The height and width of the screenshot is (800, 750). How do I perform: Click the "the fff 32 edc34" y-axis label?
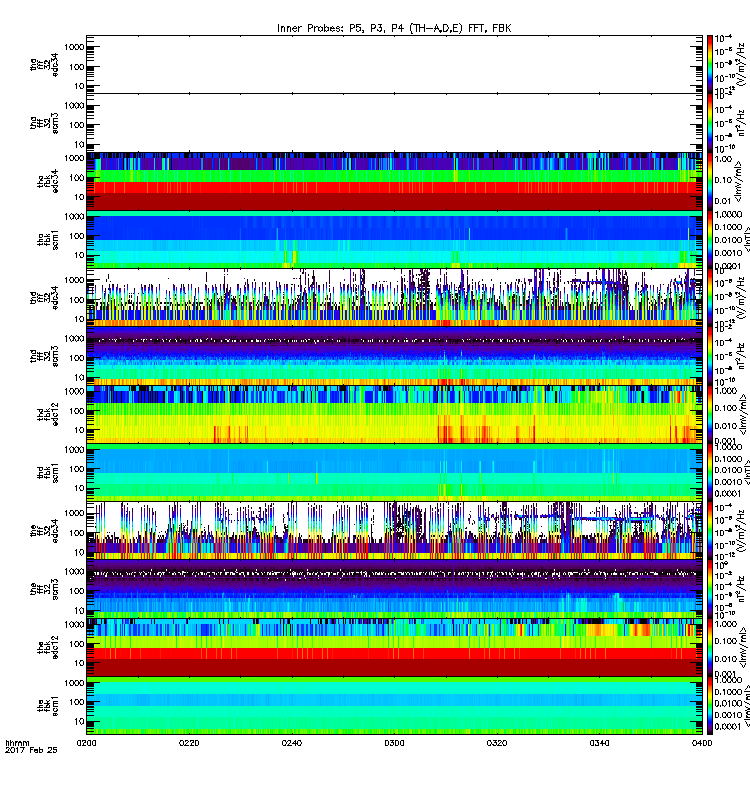[44, 531]
